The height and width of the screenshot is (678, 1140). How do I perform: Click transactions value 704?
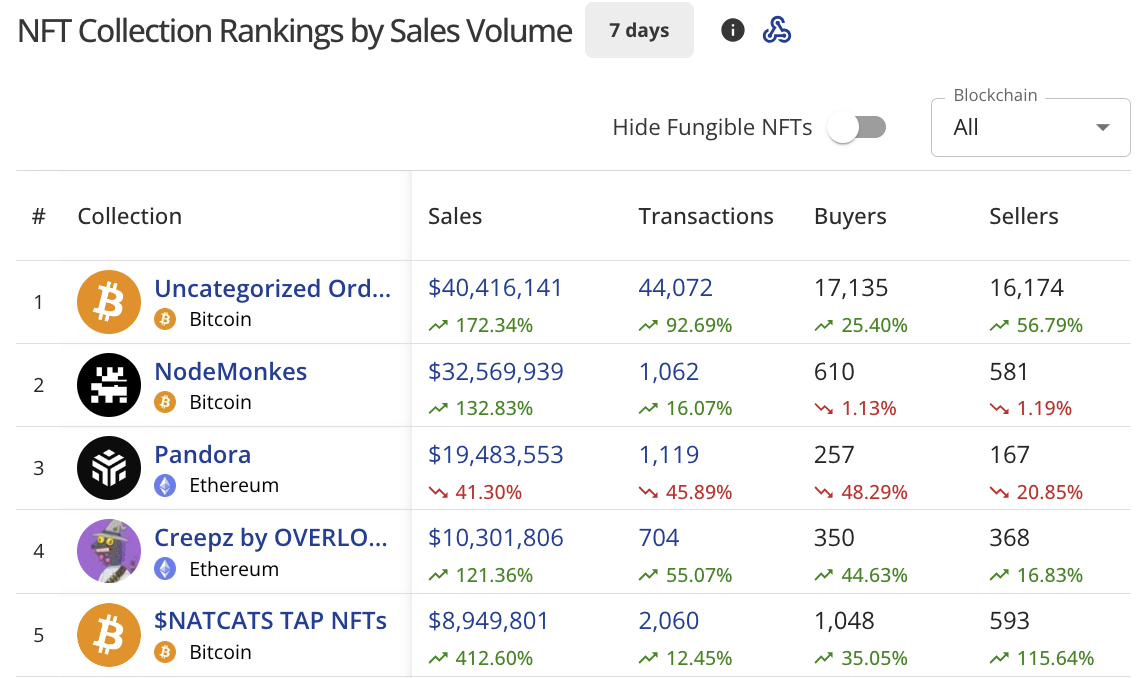(x=659, y=538)
